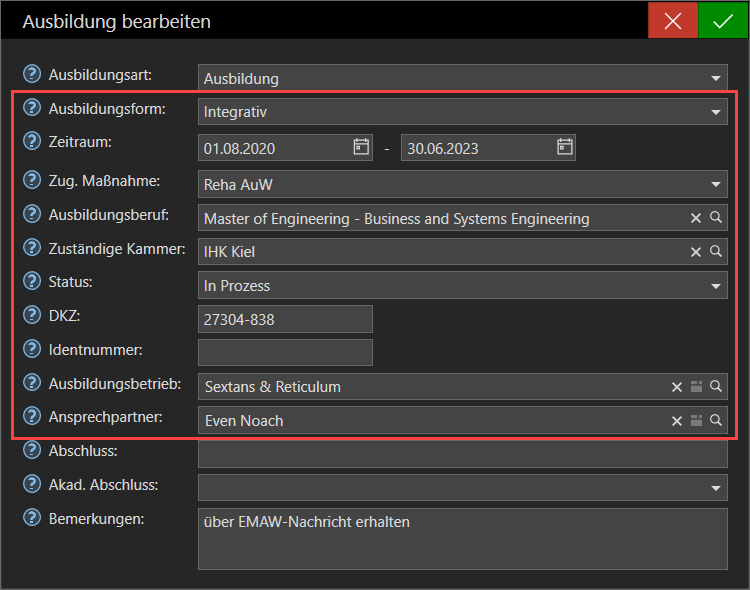Clear the Ausbildungsberuf field
Viewport: 750px width, 590px height.
click(x=696, y=218)
